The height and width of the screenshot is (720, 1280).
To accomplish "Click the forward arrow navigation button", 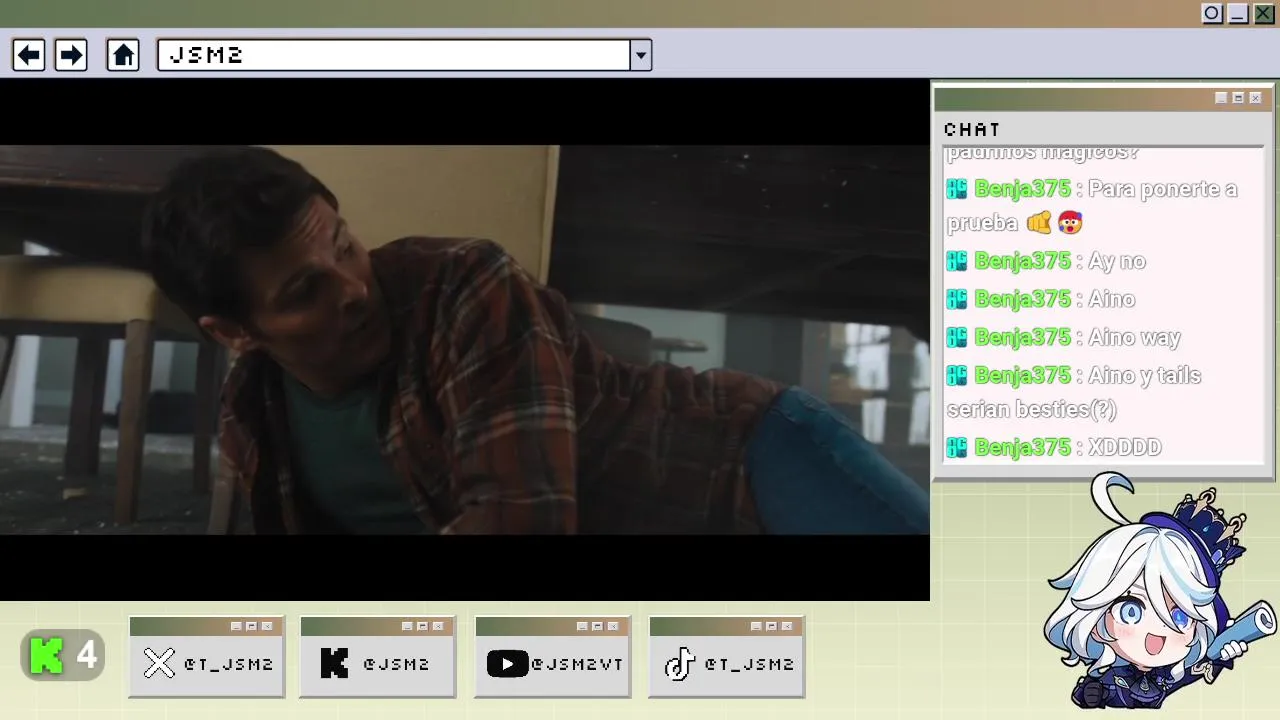I will (x=71, y=55).
